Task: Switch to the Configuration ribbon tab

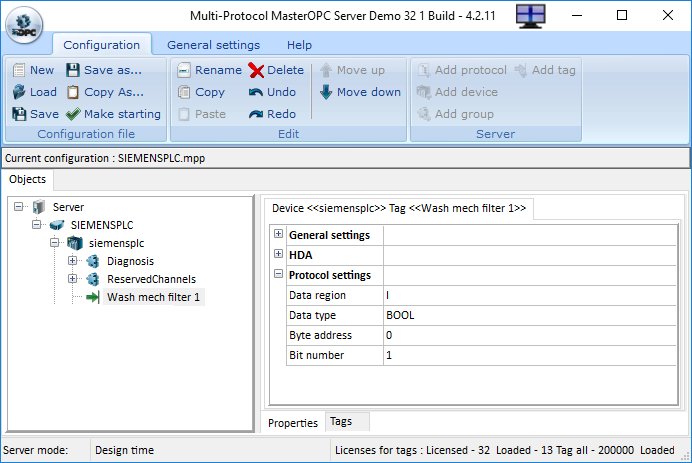Action: 102,45
